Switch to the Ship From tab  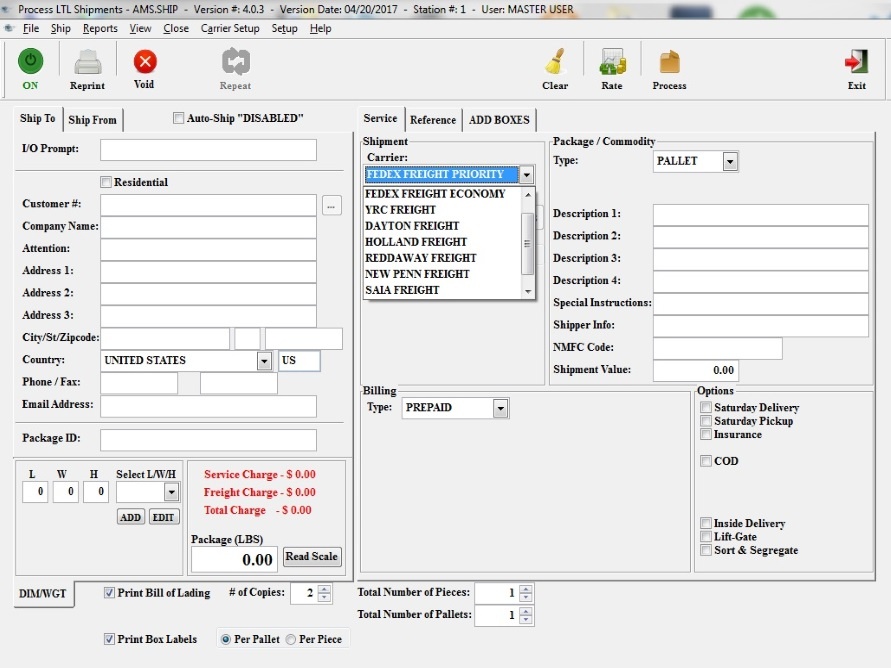tap(93, 120)
